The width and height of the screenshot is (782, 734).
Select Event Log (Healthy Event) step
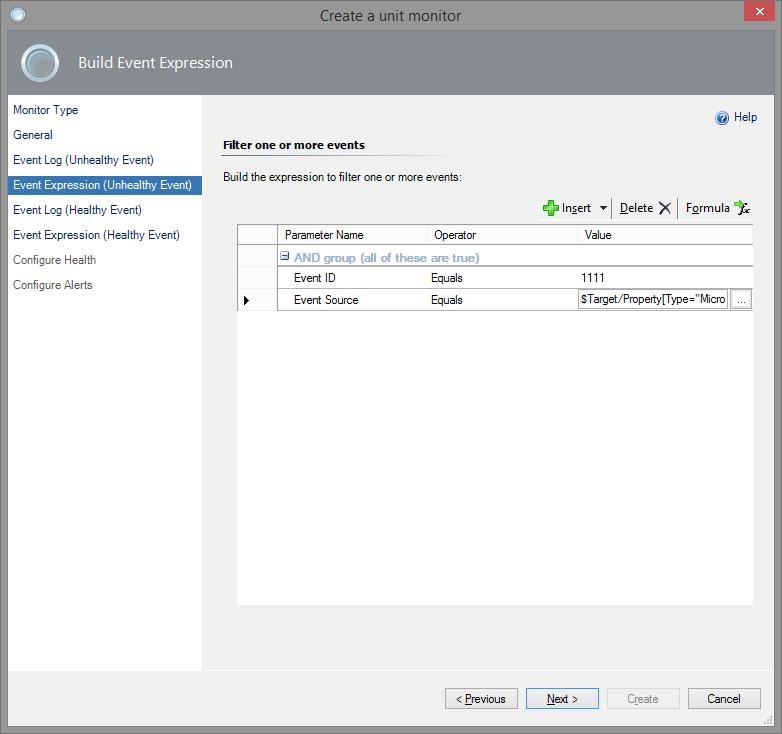[77, 210]
